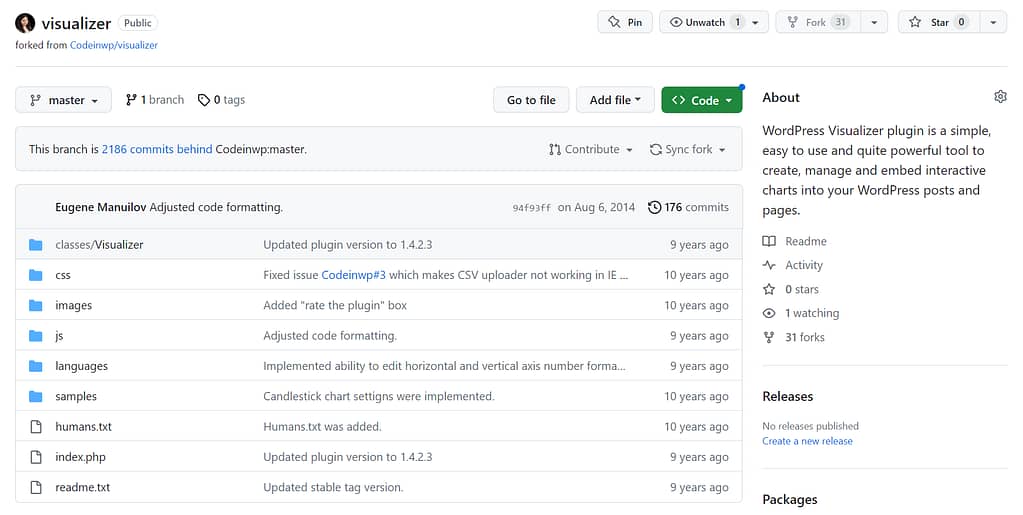Open the green Code dropdown
Image resolution: width=1023 pixels, height=515 pixels.
click(x=701, y=100)
